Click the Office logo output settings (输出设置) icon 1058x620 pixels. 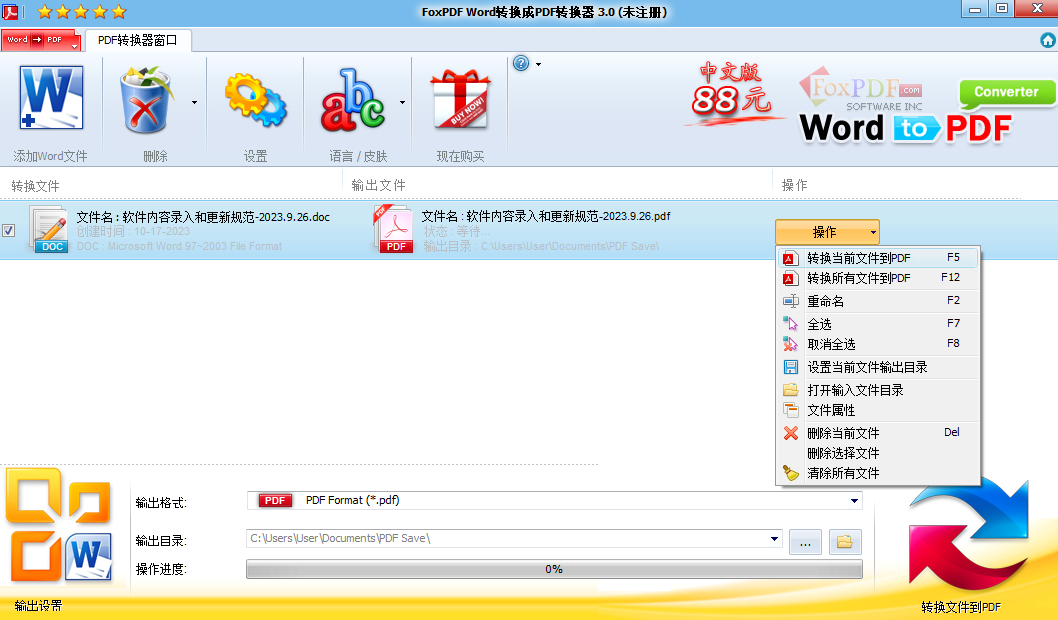tap(59, 524)
